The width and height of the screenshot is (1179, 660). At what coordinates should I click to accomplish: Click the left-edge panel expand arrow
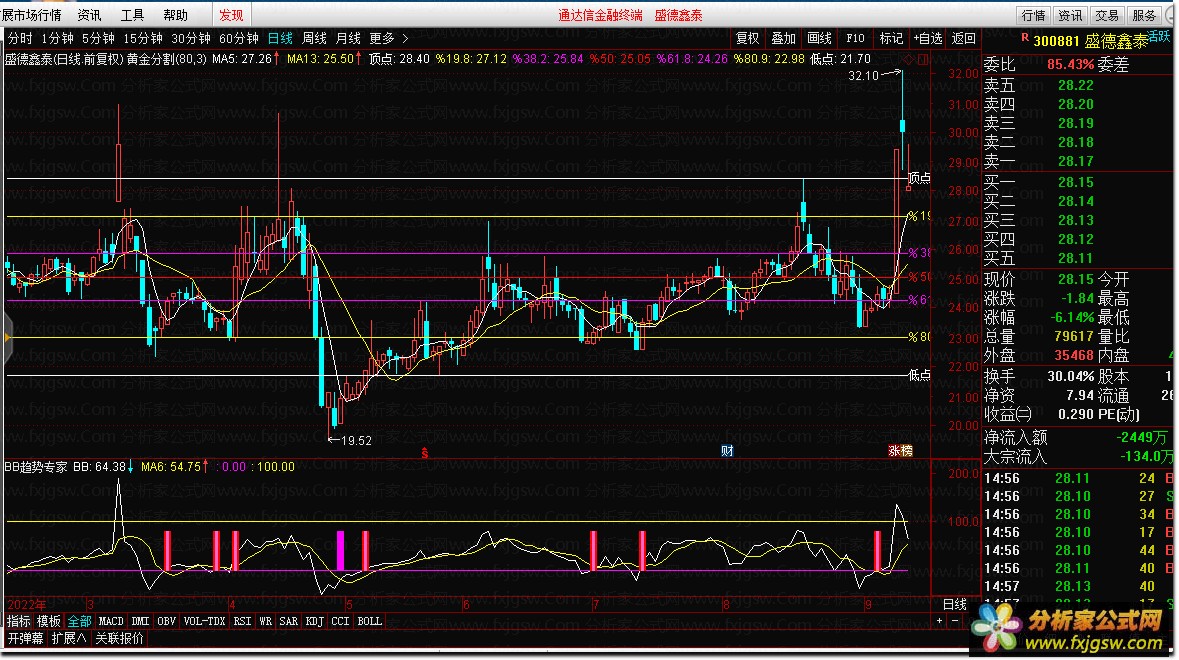click(x=8, y=338)
